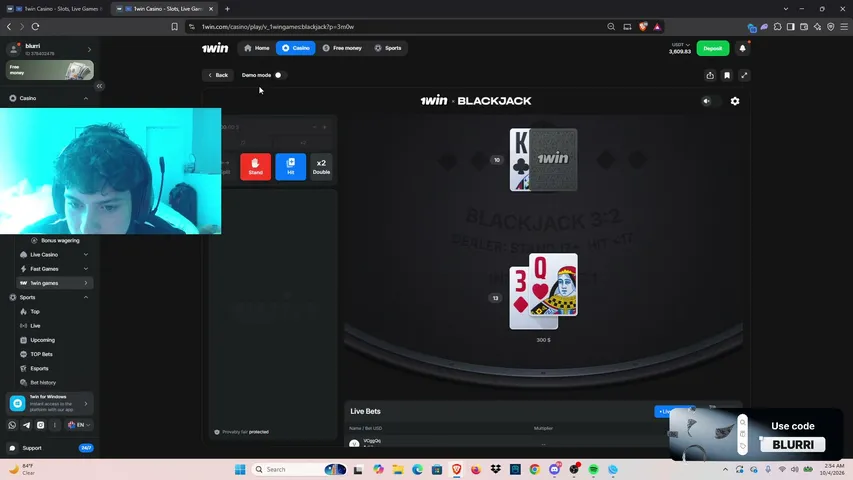
Task: Select the Casino tab
Action: (x=295, y=48)
